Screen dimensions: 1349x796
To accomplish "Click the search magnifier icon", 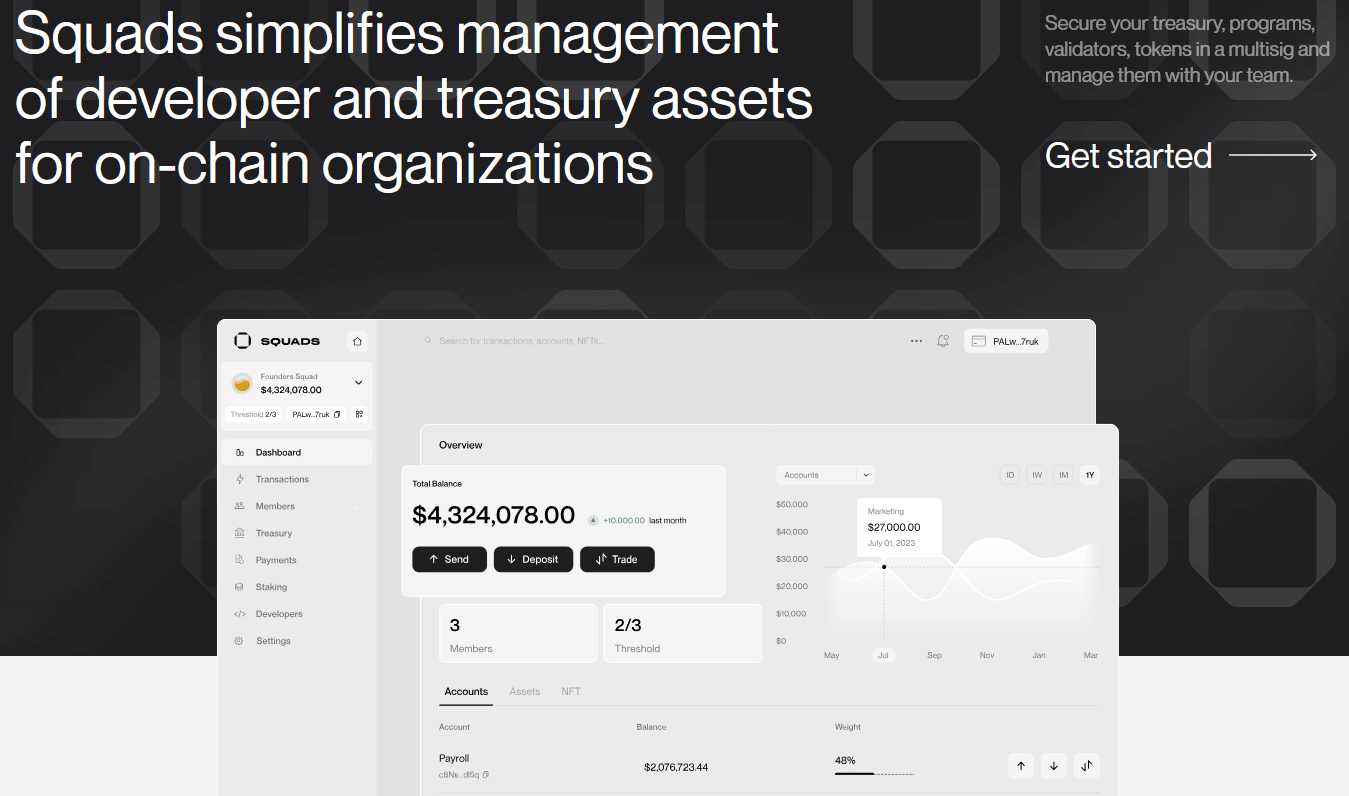I will (429, 341).
